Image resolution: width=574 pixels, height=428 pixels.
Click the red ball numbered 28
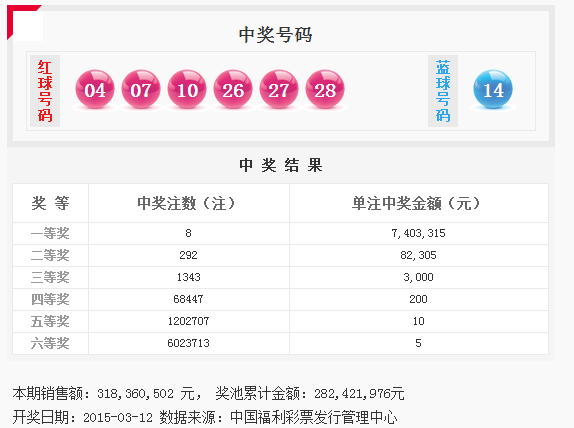[x=325, y=89]
